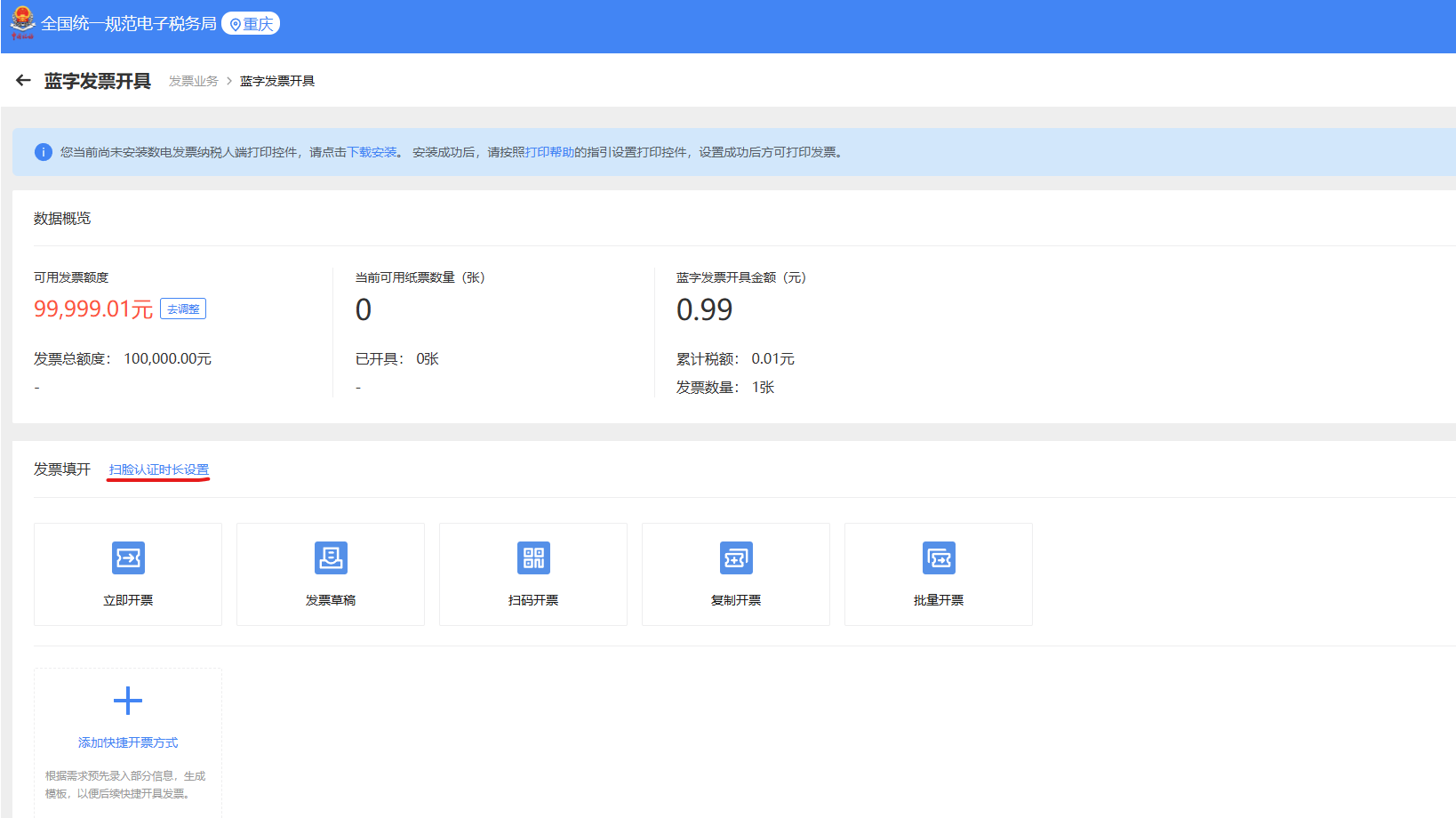Click the 当前可用纸票数量 label

click(x=420, y=277)
